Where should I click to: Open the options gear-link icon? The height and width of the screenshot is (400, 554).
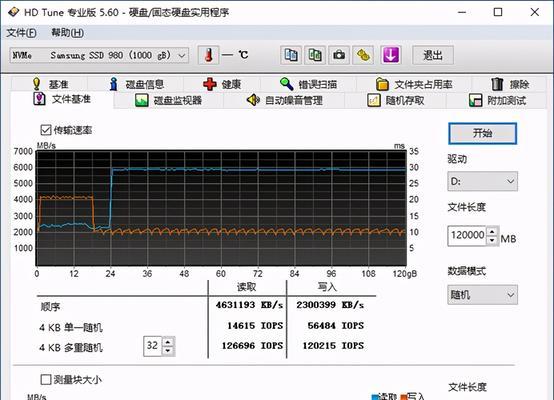tap(363, 55)
